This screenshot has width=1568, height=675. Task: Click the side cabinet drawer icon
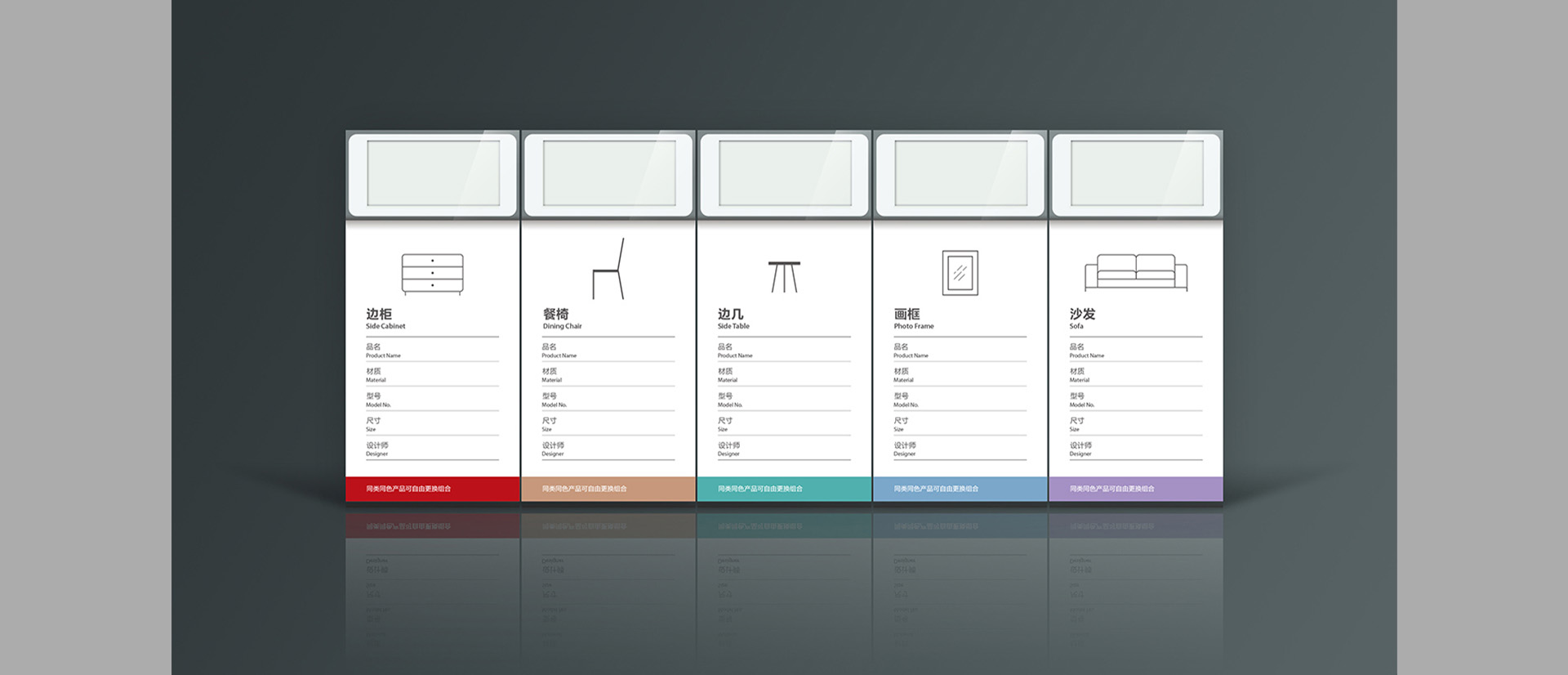click(432, 274)
